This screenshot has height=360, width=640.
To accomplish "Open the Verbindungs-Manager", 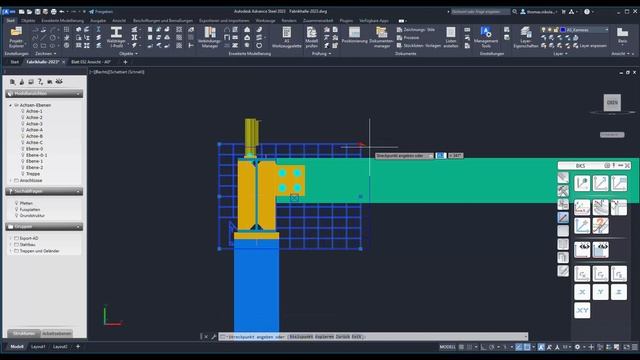I will [x=210, y=38].
